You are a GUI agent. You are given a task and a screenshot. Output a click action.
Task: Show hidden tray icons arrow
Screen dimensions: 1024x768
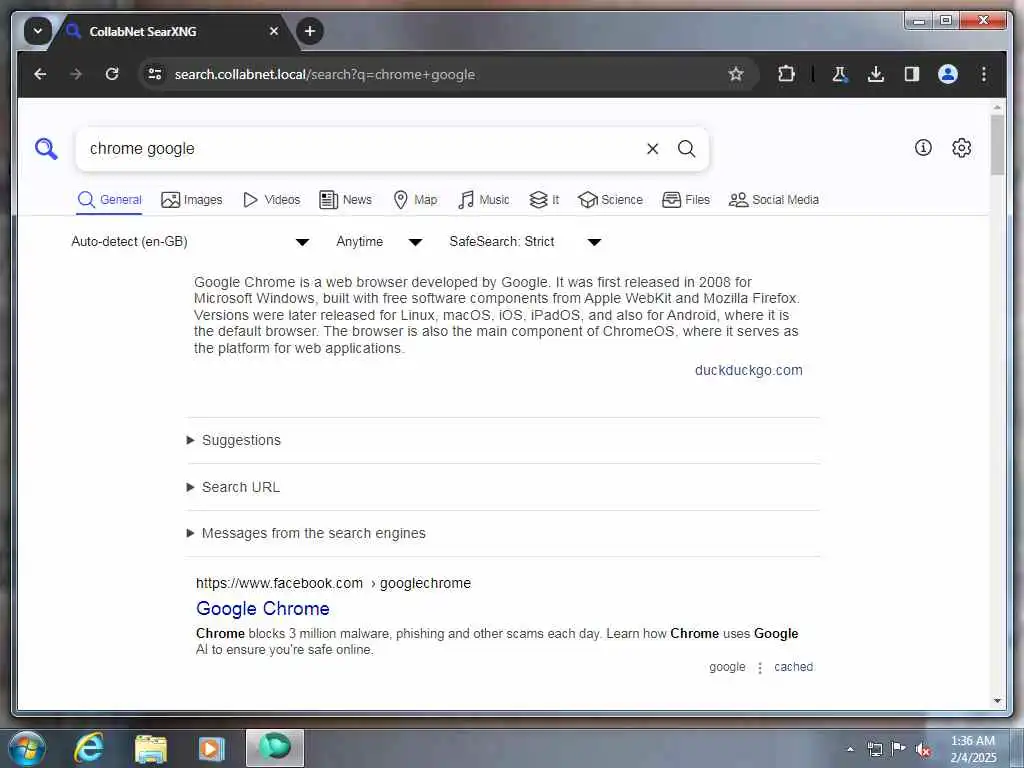click(x=850, y=749)
